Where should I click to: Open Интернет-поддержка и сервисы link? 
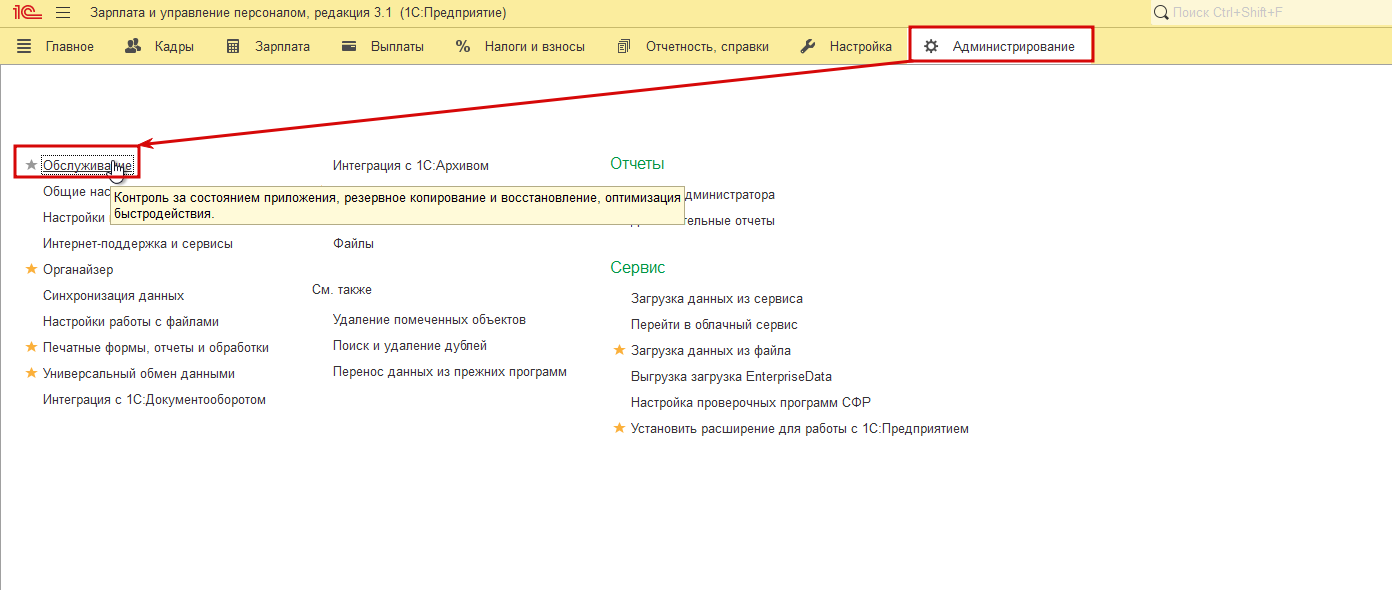[138, 244]
